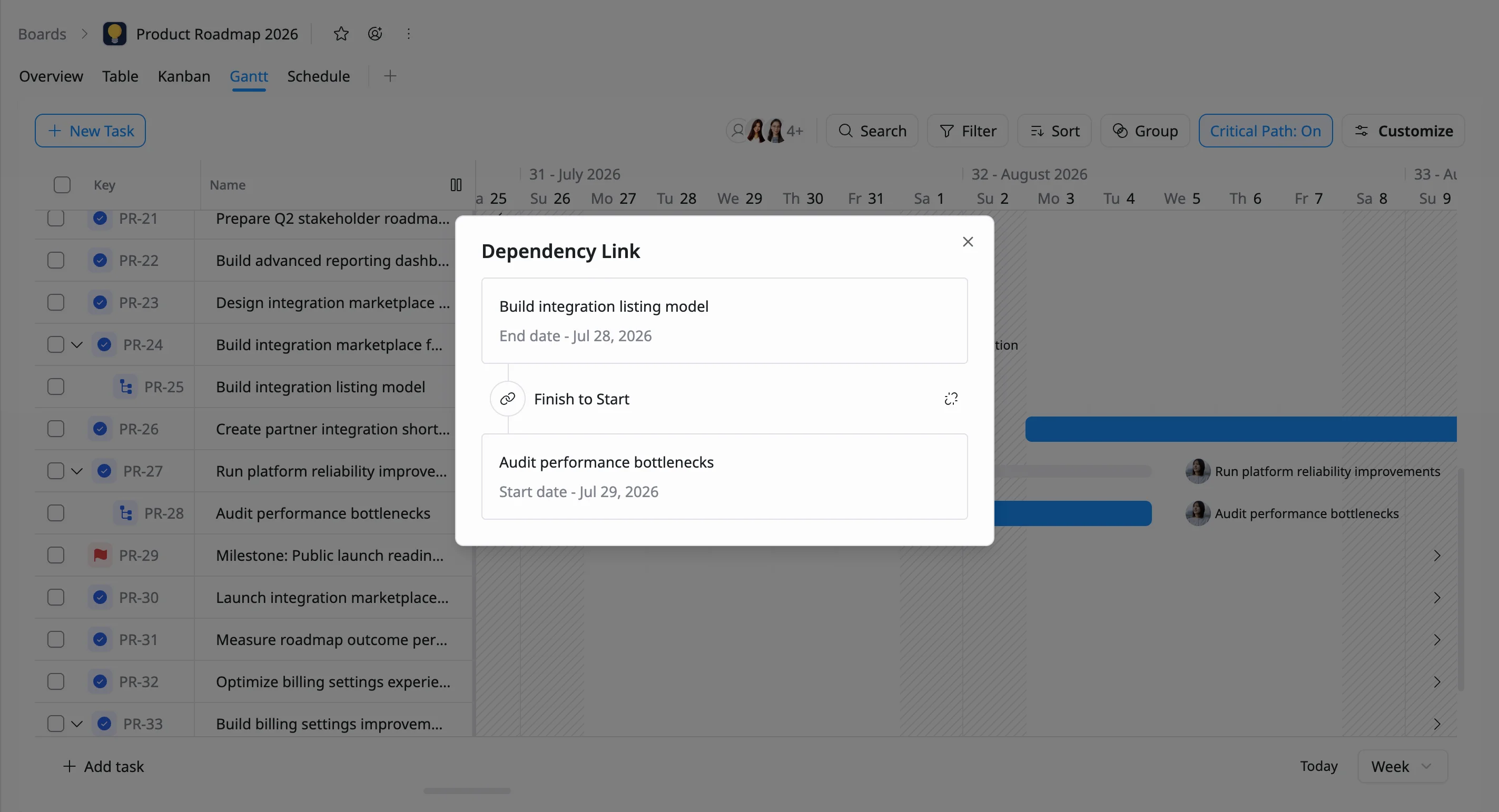1499x812 pixels.
Task: Click the task status icon for PR-22
Action: click(100, 261)
